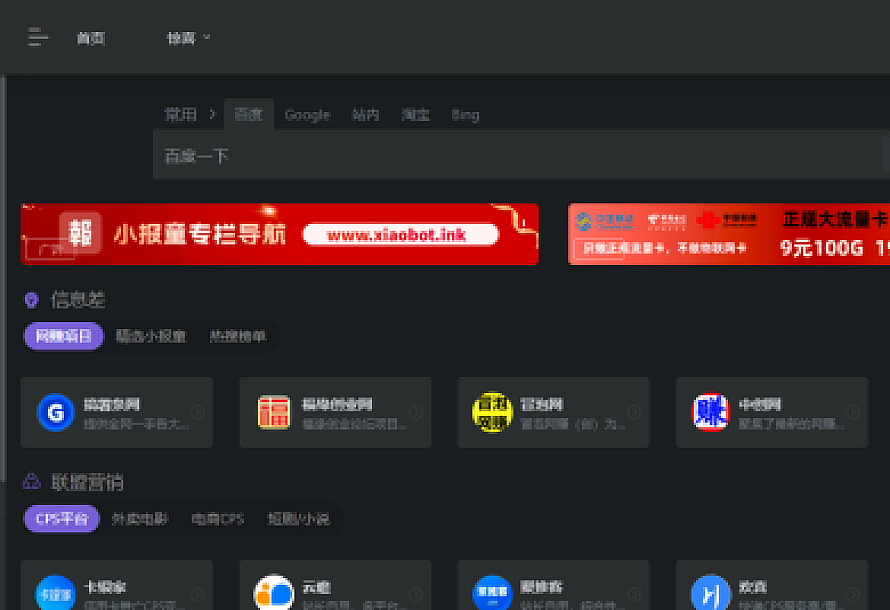
Task: Select the 外卖电影 category pill
Action: click(140, 519)
